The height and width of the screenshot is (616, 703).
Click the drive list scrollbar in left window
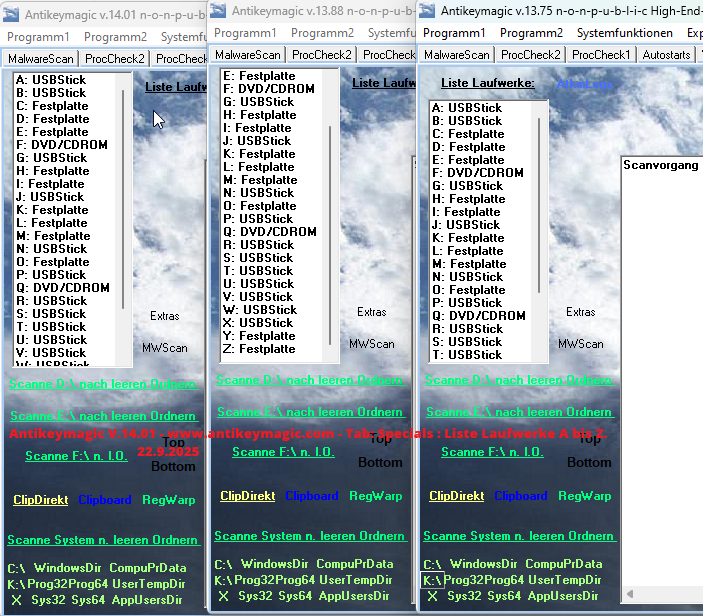124,200
